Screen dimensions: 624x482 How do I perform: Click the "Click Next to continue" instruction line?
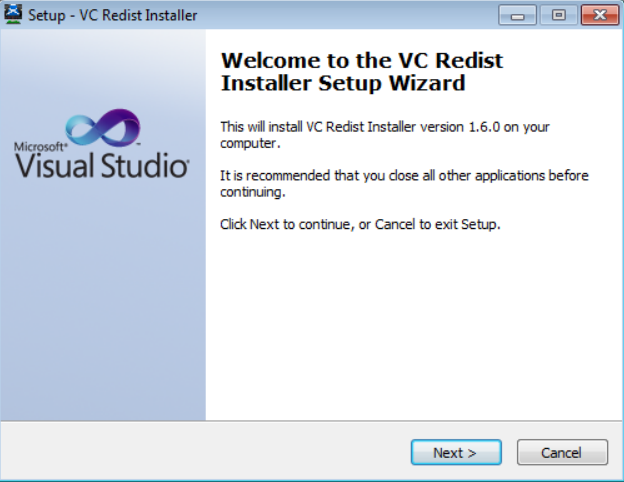(x=359, y=223)
